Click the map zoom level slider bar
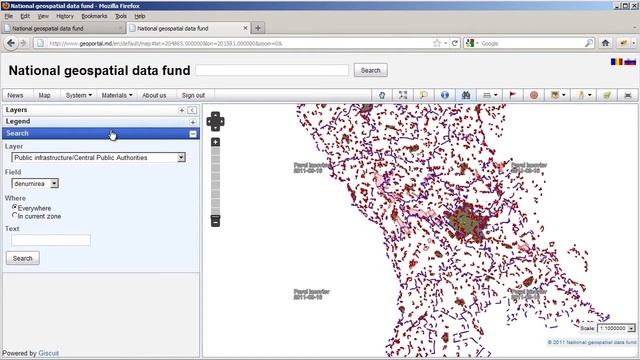 (215, 180)
